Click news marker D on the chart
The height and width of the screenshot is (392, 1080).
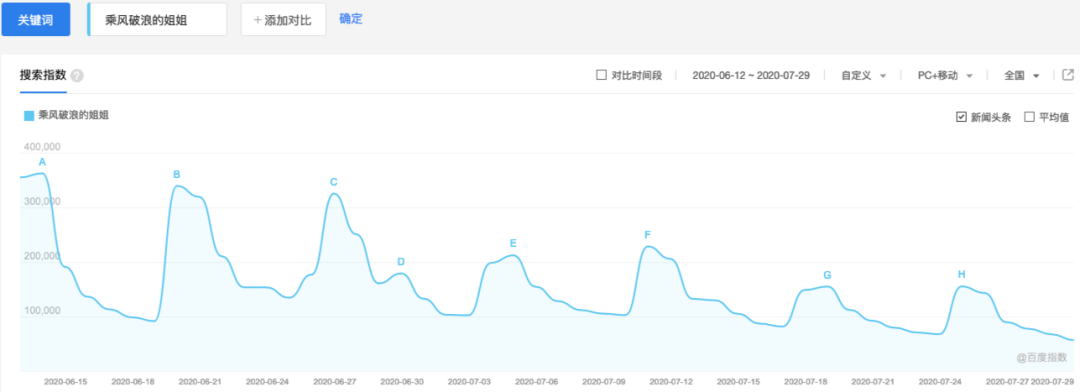tap(401, 262)
